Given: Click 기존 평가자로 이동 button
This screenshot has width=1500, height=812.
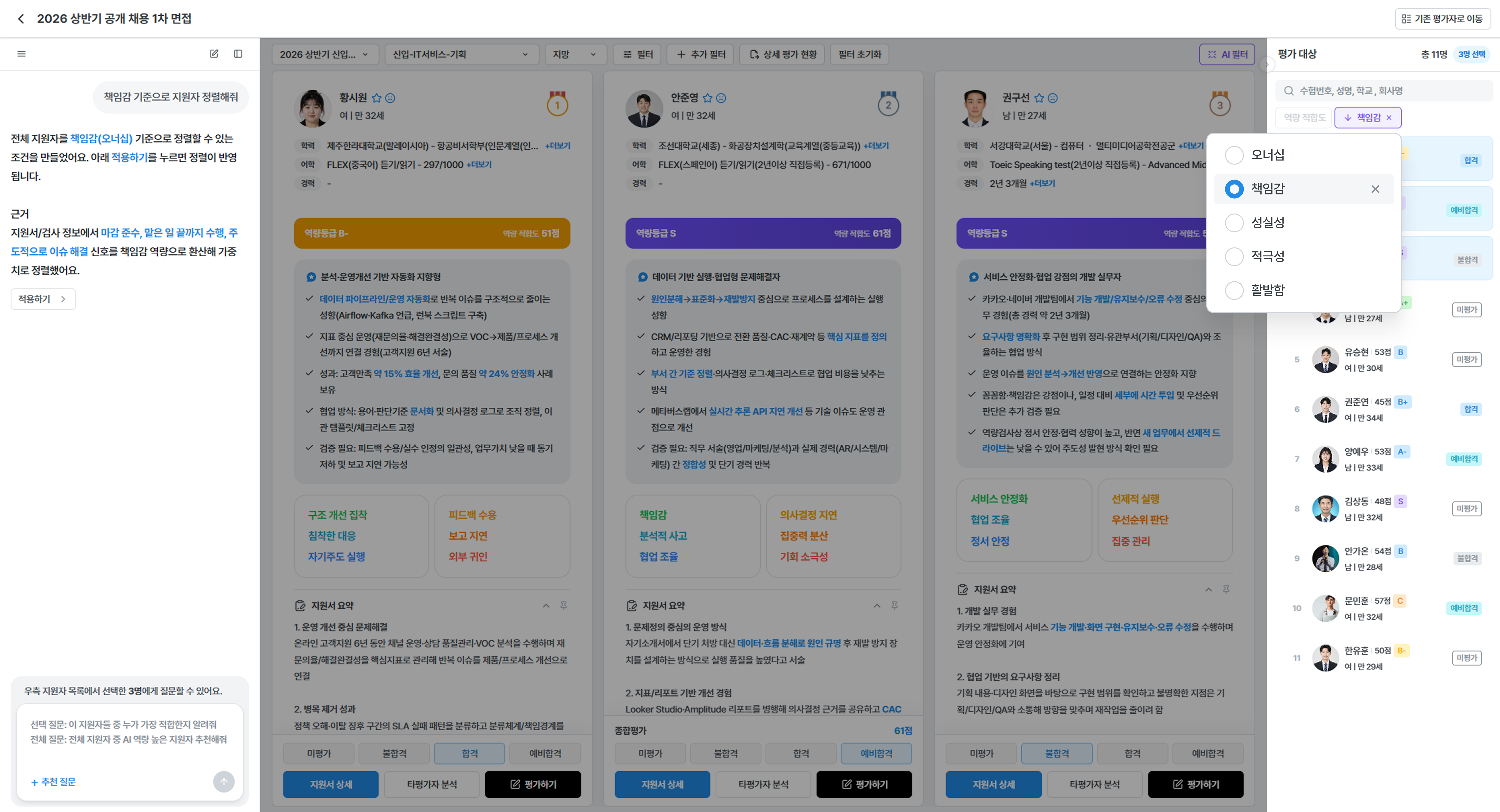Looking at the screenshot, I should coord(1442,19).
